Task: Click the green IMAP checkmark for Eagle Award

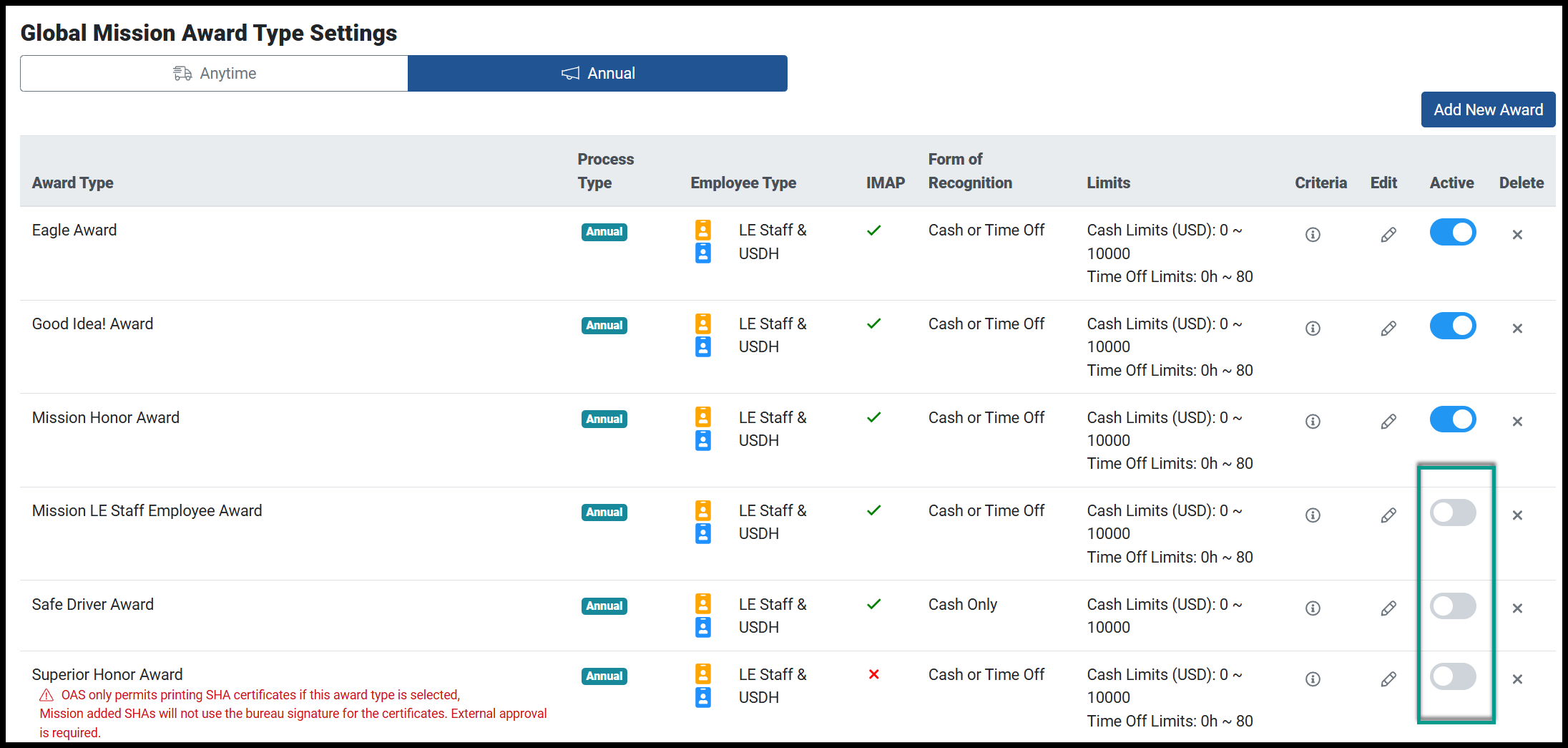Action: (x=873, y=230)
